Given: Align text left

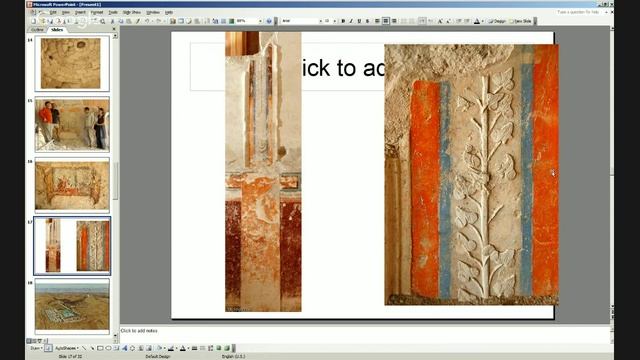Looking at the screenshot, I should pos(377,21).
